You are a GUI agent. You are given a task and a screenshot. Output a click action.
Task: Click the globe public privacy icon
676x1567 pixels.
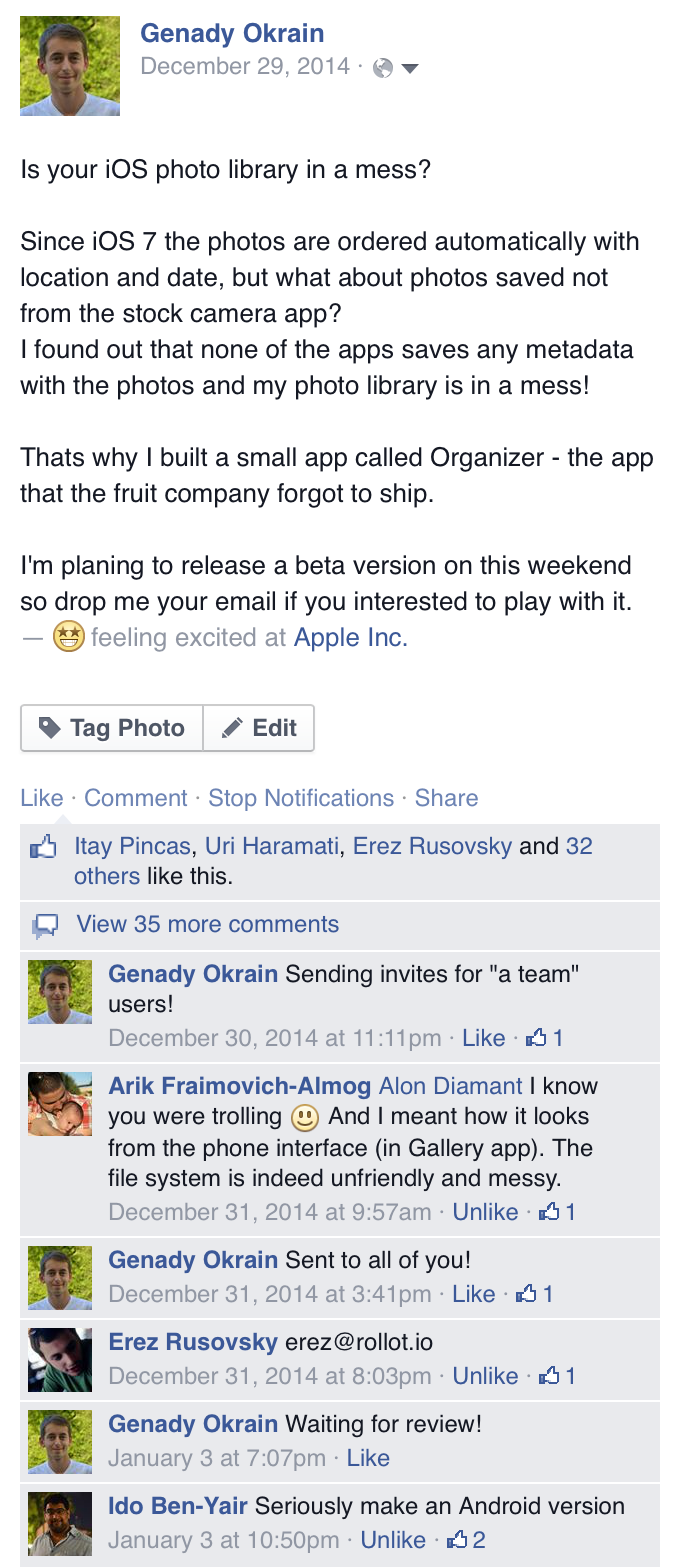coord(382,68)
